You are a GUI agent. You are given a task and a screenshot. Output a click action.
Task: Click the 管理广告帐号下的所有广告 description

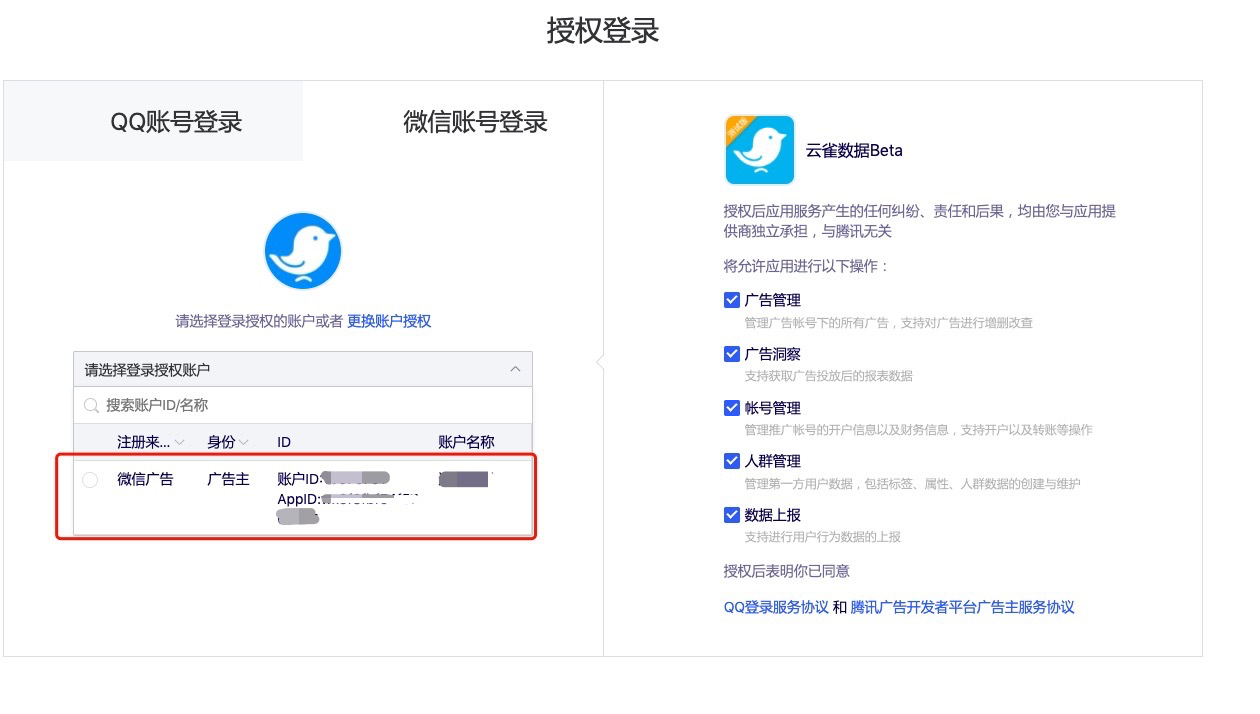(889, 323)
